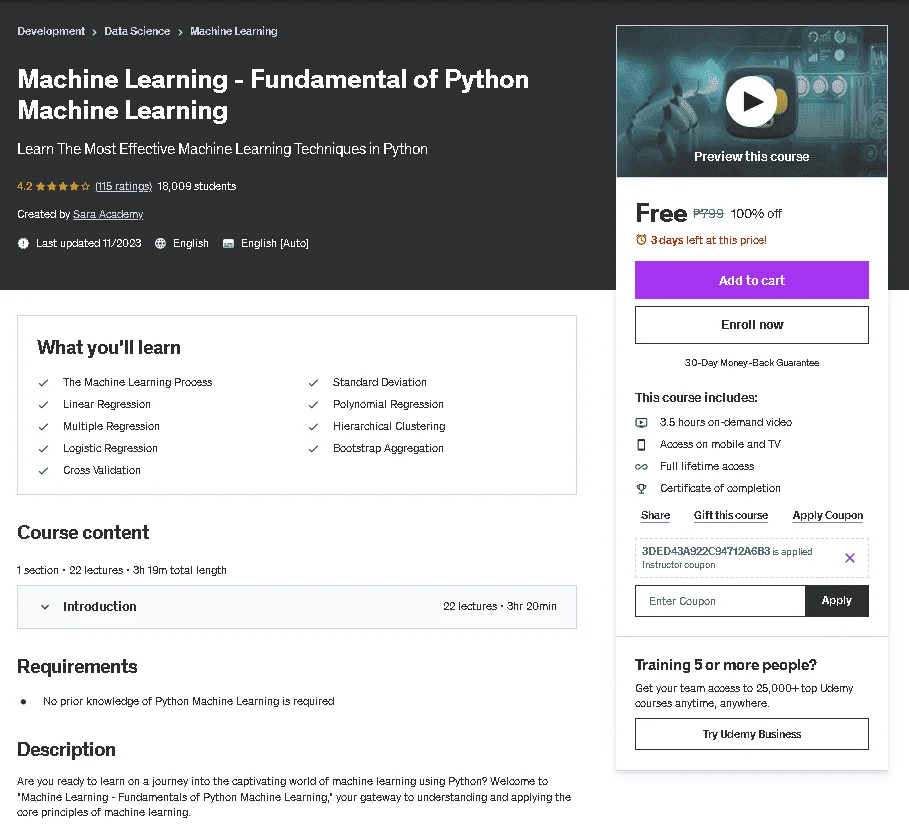Screen dimensions: 909x831
Task: Click checkmark beside Cross Validation
Action: [43, 471]
